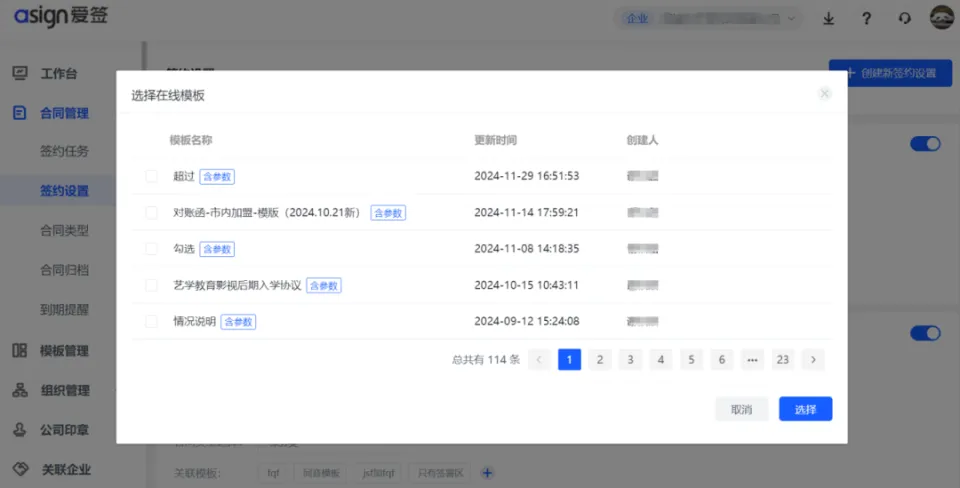Click the 公司印章 sidebar icon
Image resolution: width=960 pixels, height=488 pixels.
click(x=19, y=430)
